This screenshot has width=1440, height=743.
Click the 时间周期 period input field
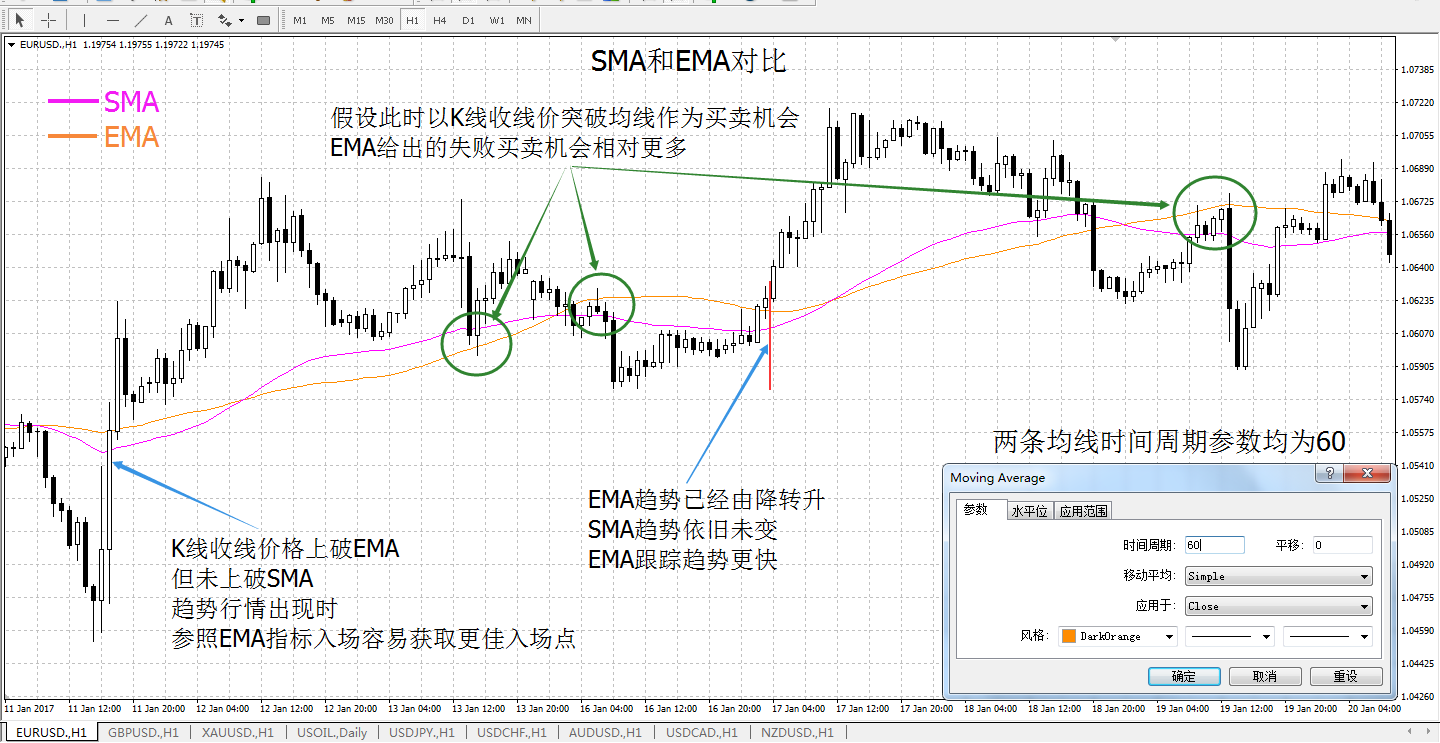point(1214,545)
